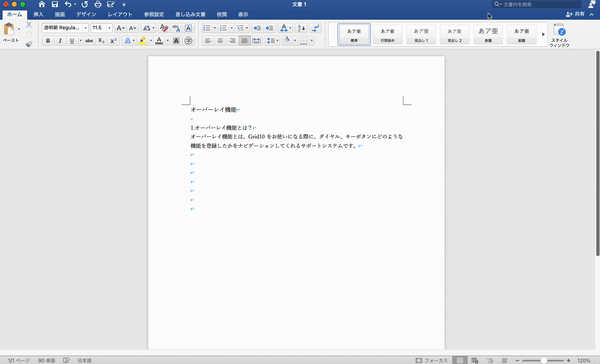Expand the styles gallery arrow
The image size is (600, 364).
pos(543,34)
